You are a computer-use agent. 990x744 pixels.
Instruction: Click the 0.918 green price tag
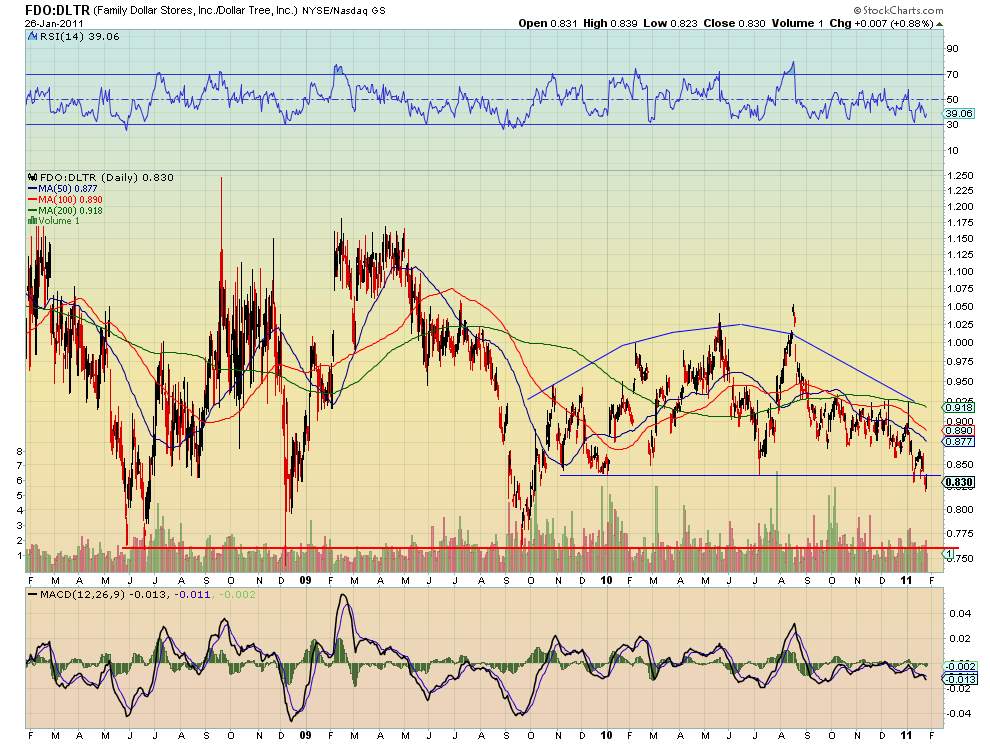pos(959,407)
